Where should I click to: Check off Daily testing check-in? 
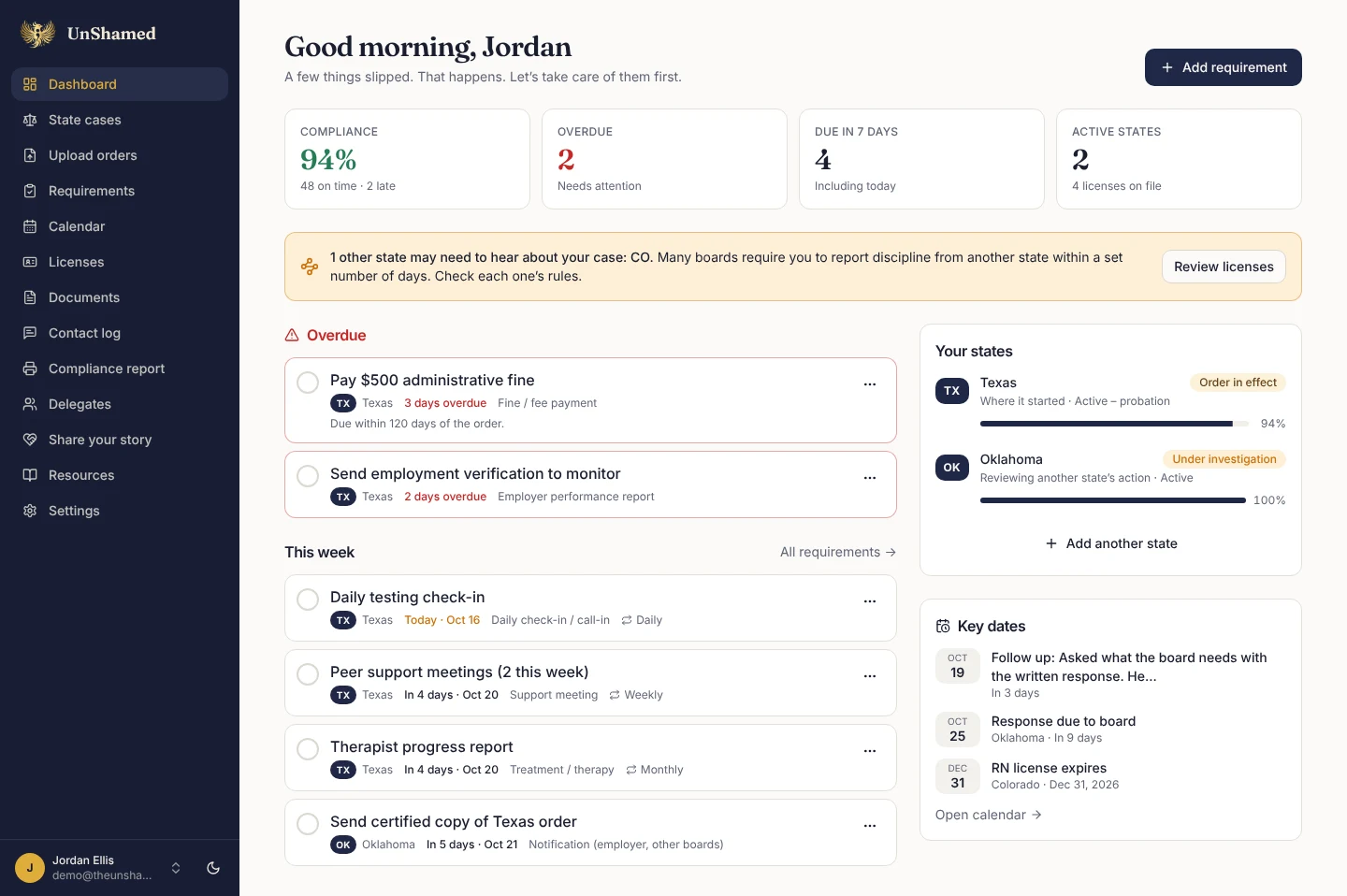pyautogui.click(x=308, y=600)
